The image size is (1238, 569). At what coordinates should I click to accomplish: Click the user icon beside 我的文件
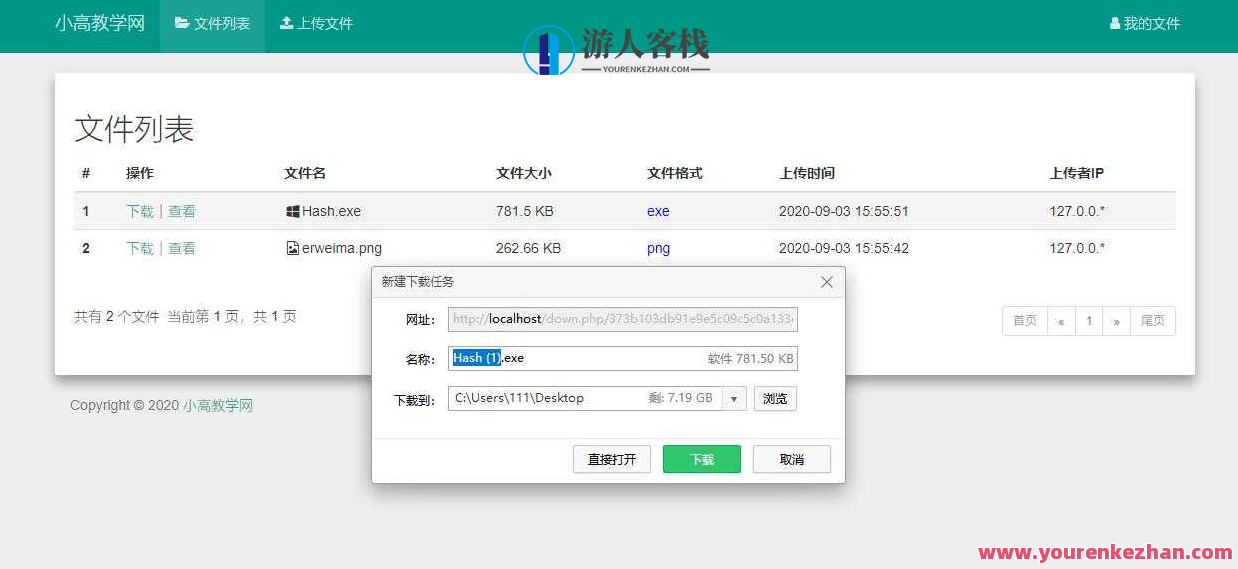click(x=1115, y=23)
